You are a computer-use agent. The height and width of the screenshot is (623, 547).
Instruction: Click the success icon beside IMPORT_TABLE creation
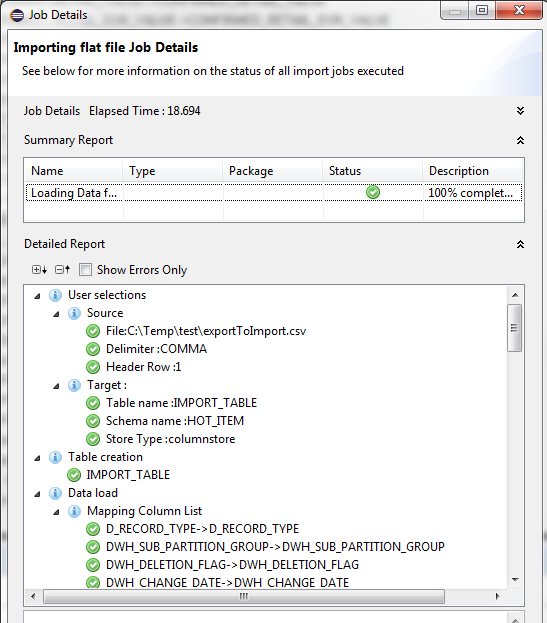[x=74, y=475]
